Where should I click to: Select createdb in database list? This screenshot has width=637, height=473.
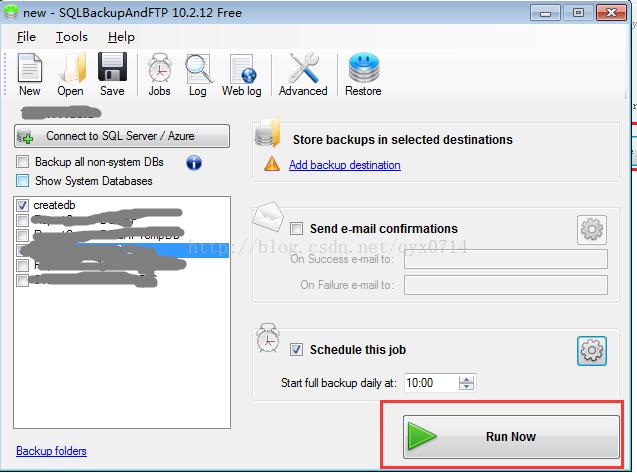click(54, 205)
